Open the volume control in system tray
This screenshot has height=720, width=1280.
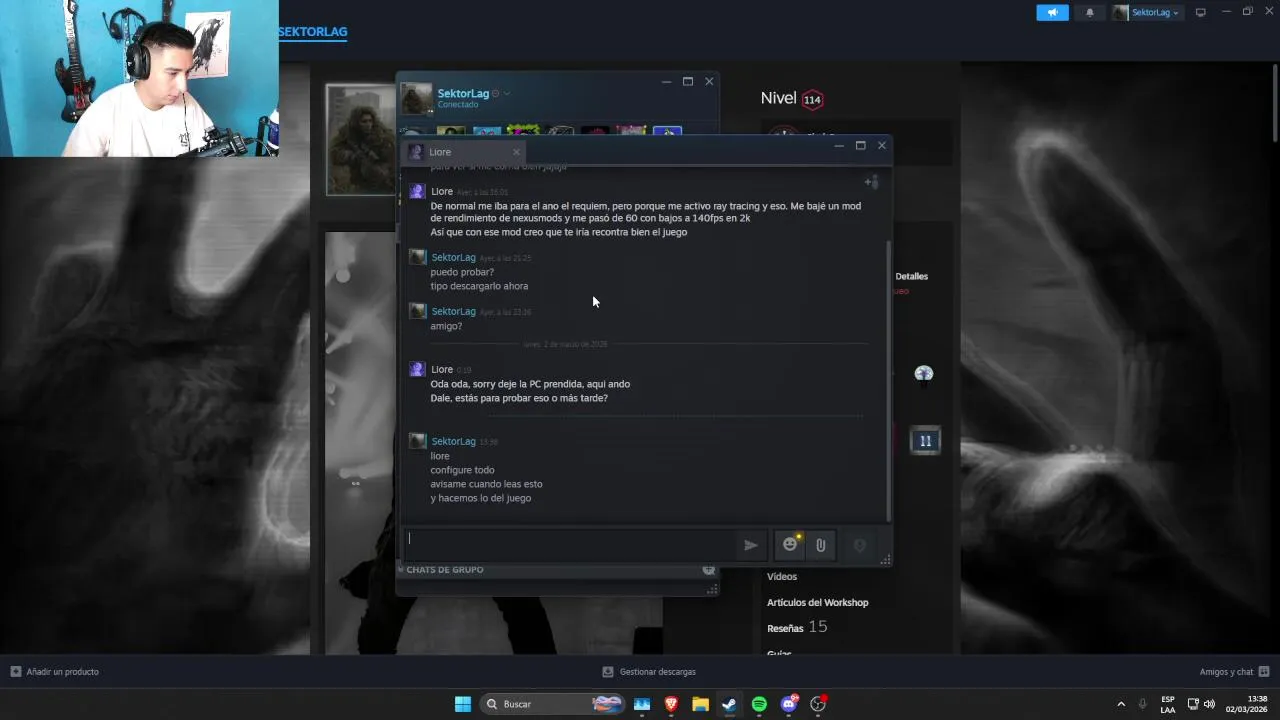[1210, 704]
